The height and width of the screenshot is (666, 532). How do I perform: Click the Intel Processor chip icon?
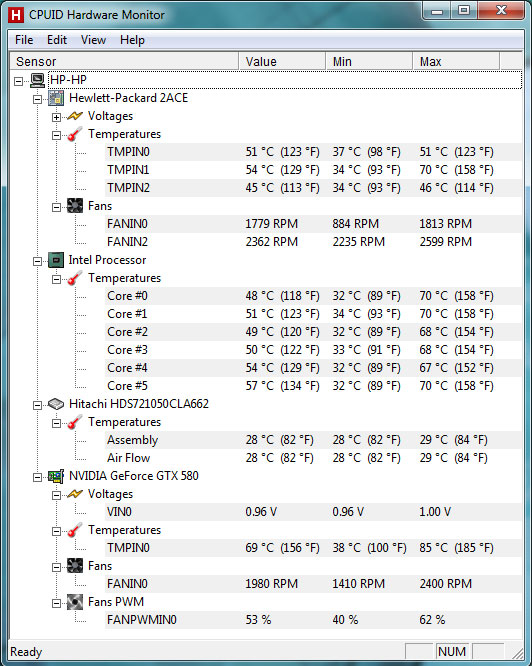coord(56,260)
